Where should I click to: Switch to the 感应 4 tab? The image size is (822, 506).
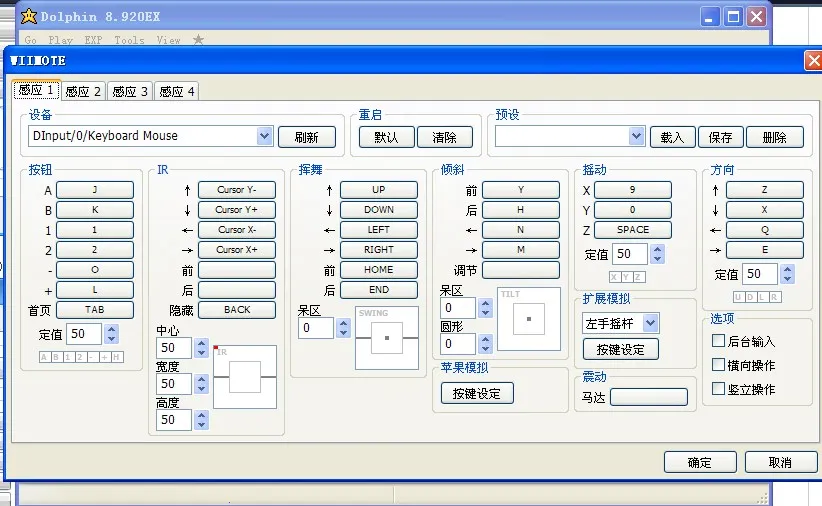click(176, 91)
